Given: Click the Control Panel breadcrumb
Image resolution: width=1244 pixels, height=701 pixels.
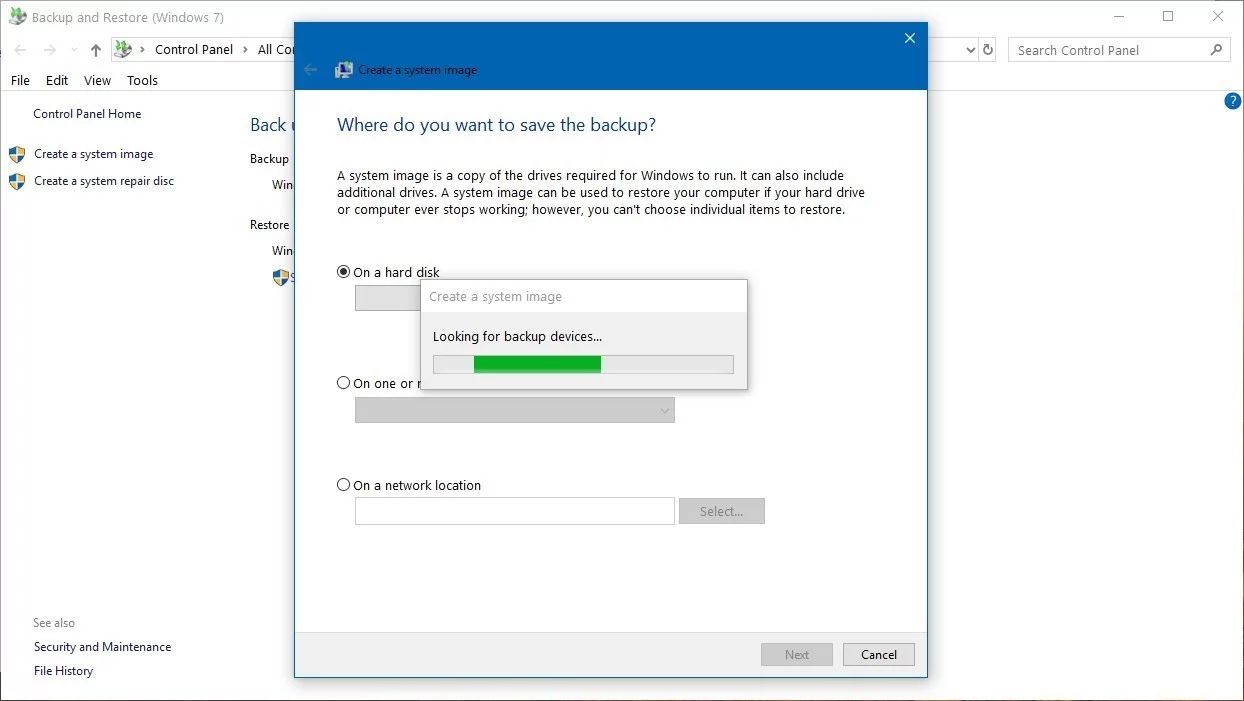Looking at the screenshot, I should (x=194, y=50).
